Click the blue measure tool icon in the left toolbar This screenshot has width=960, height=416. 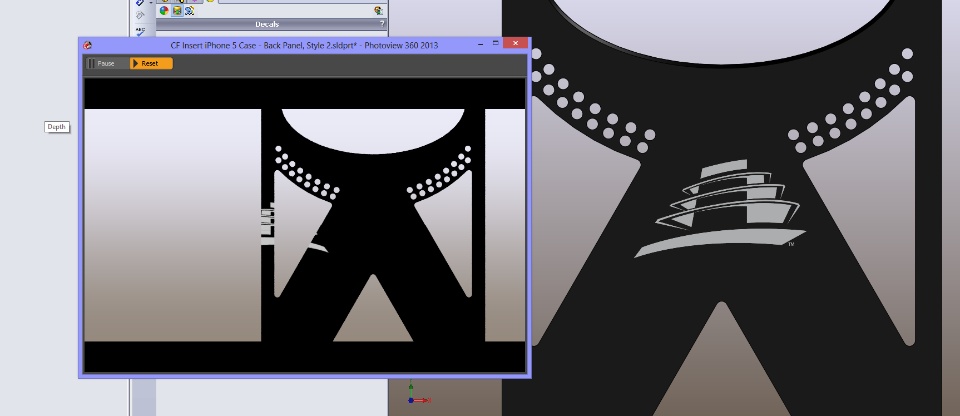pyautogui.click(x=140, y=3)
